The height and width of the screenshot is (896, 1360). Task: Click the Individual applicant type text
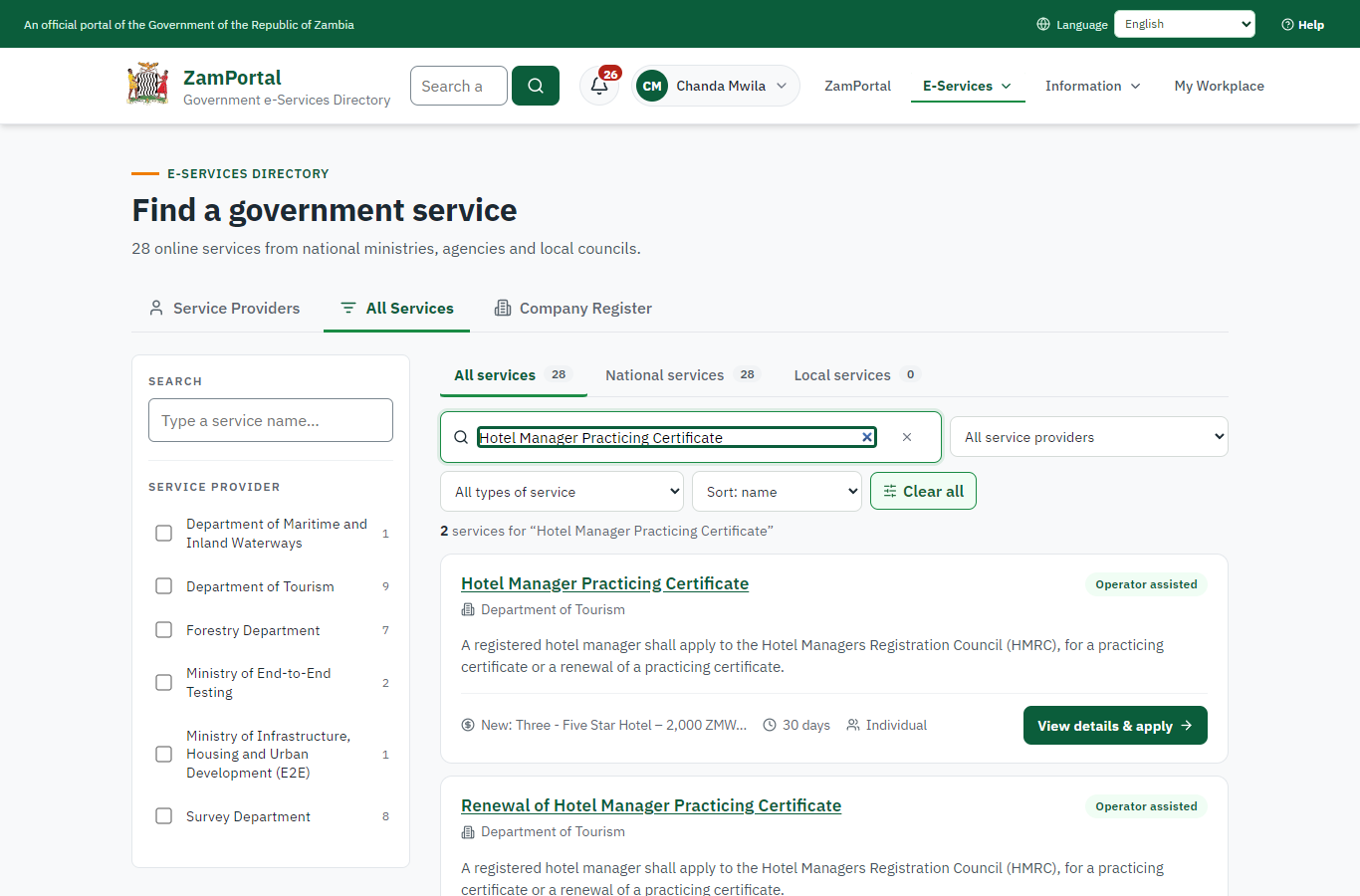[x=896, y=725]
